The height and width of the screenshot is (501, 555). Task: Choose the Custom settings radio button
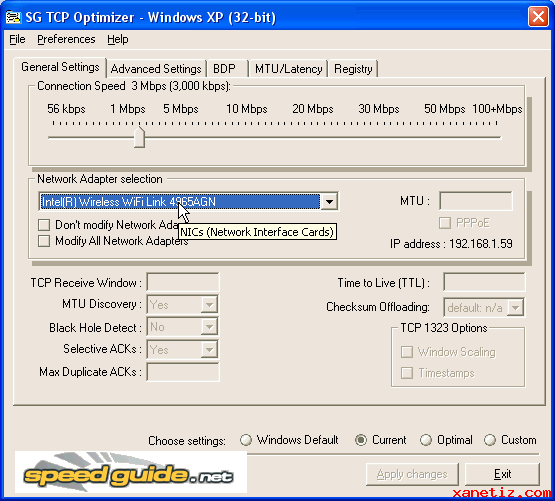click(490, 440)
